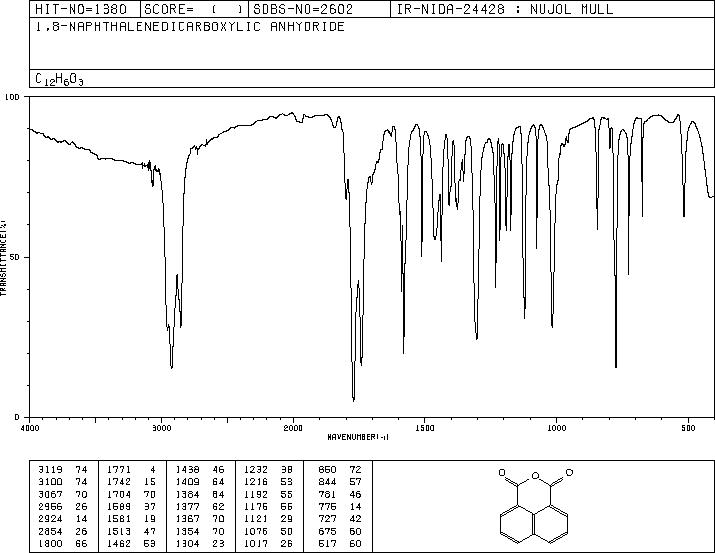This screenshot has height=553, width=715.
Task: Select the 1581 peak table entry
Action: pyautogui.click(x=131, y=519)
